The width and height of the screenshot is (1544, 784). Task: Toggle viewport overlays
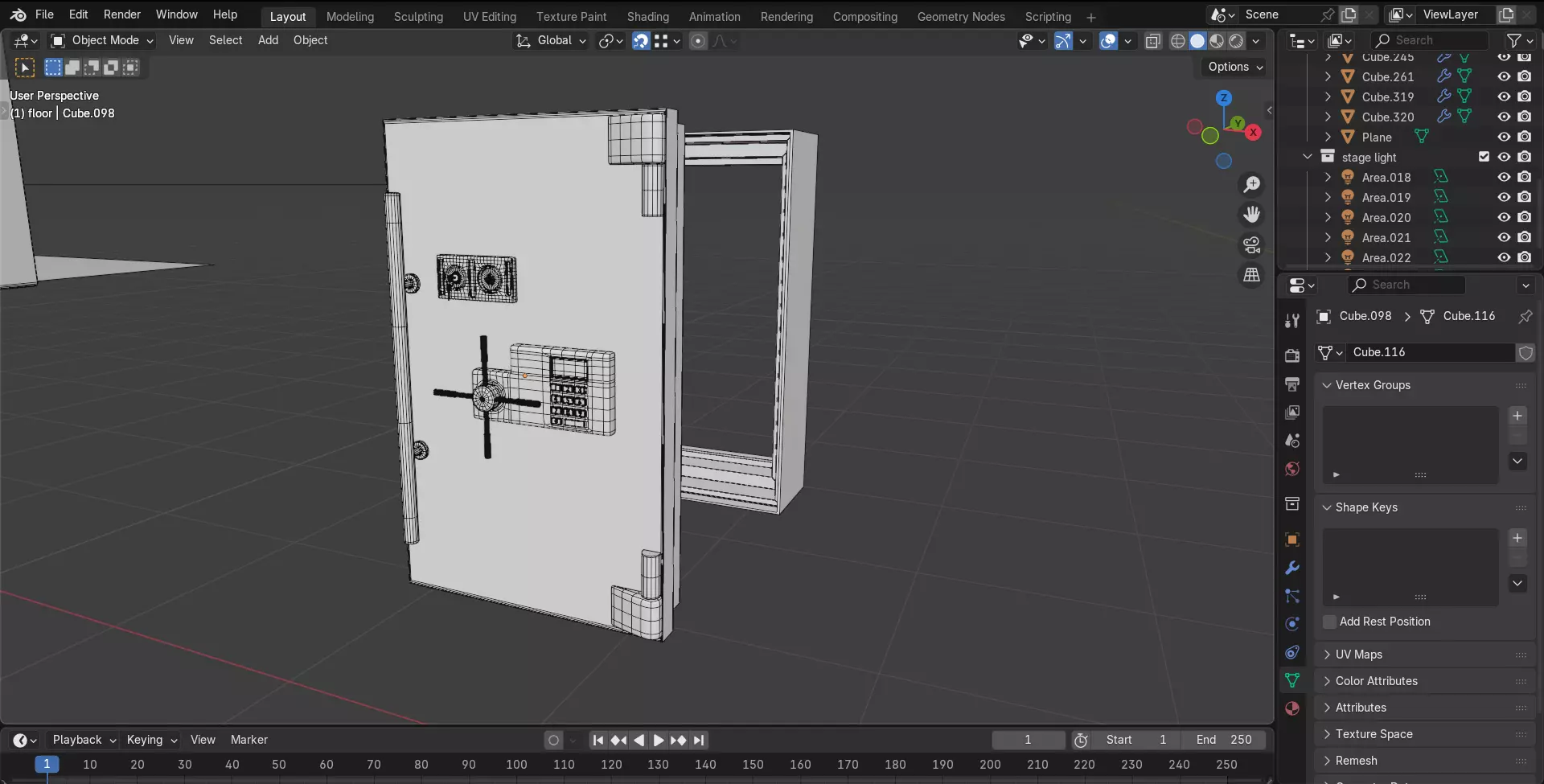pyautogui.click(x=1108, y=41)
